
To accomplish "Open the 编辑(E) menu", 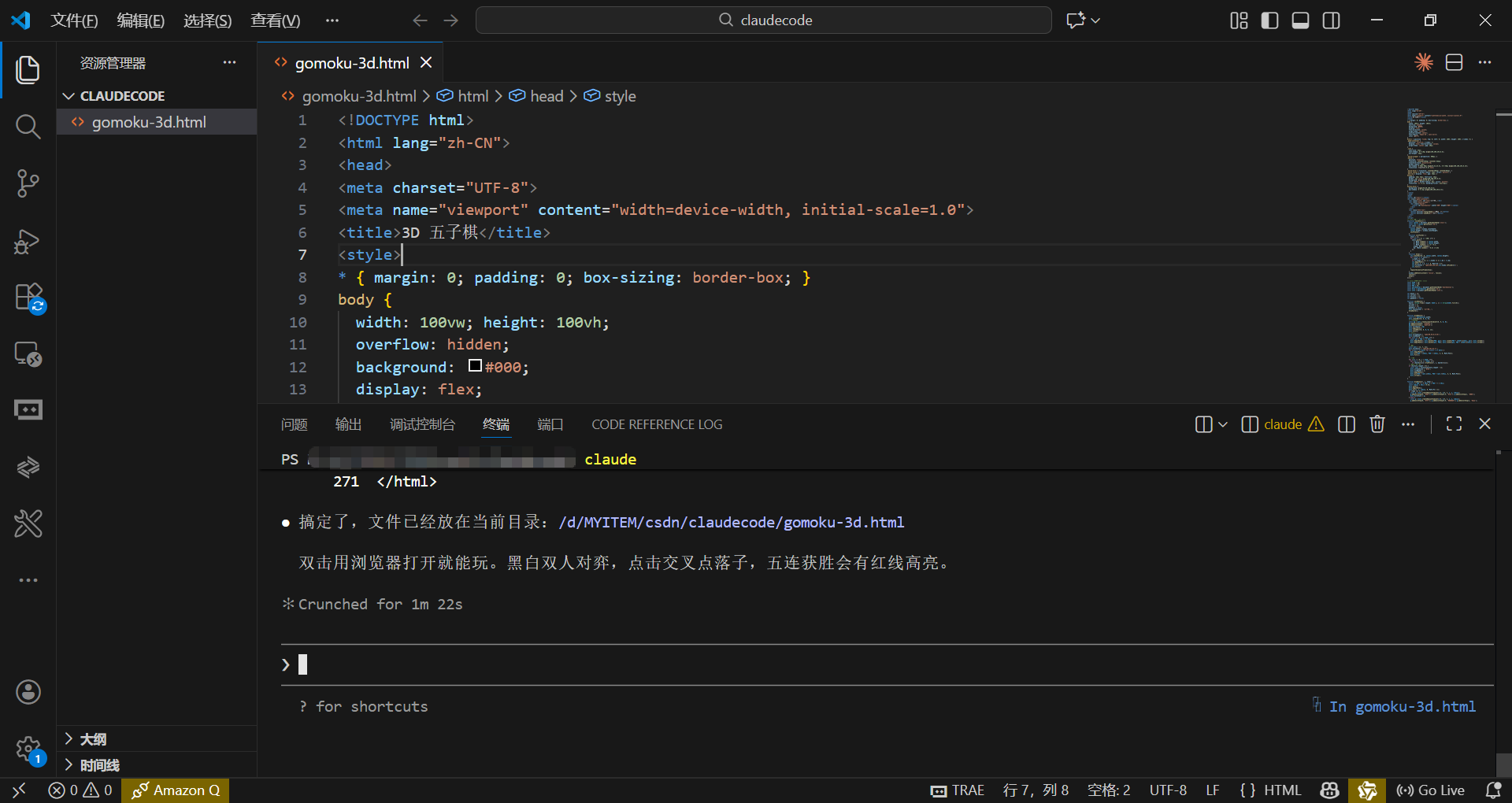I will point(141,20).
